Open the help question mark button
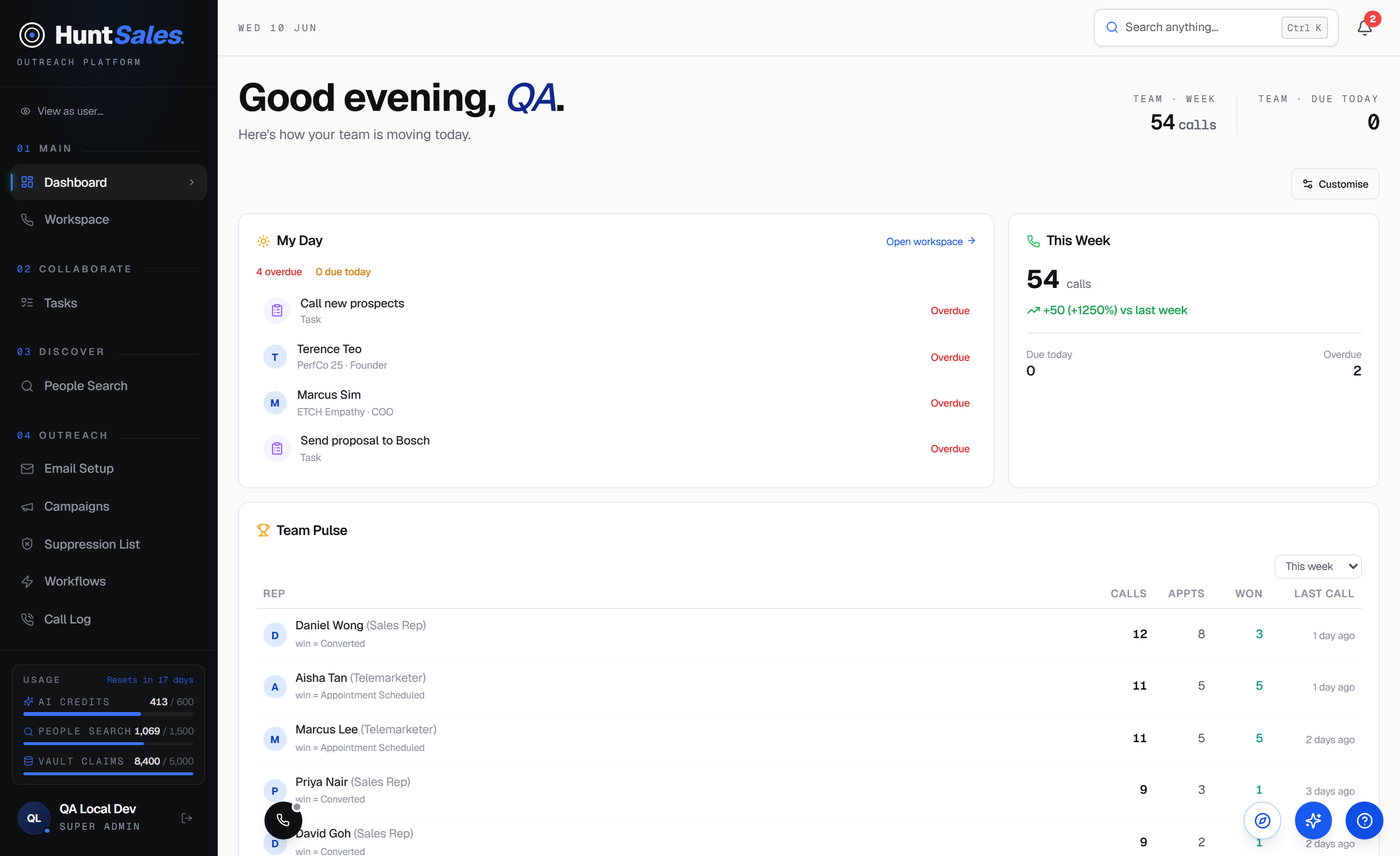Image resolution: width=1400 pixels, height=856 pixels. [x=1364, y=820]
